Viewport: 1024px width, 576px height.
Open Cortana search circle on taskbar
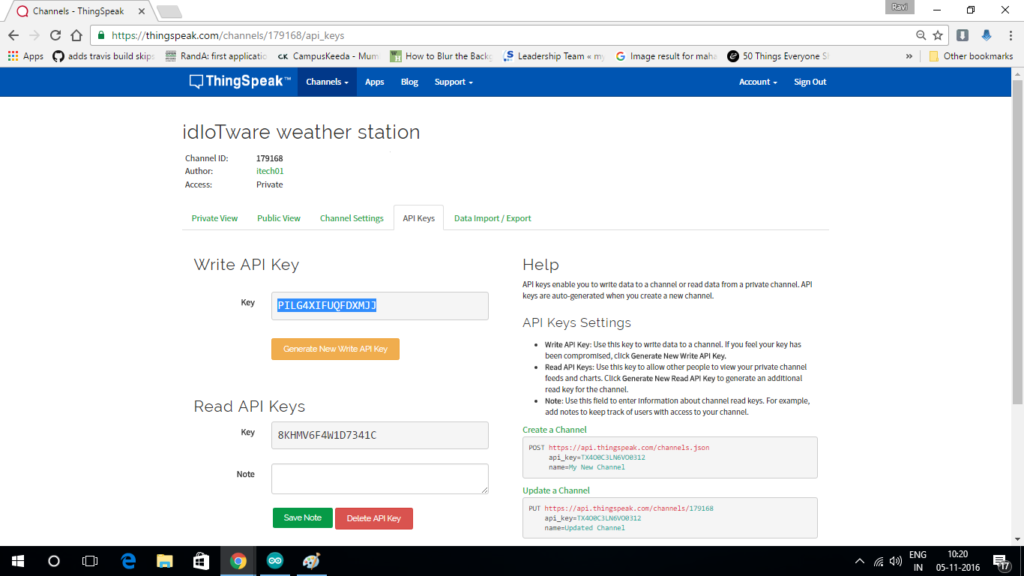[x=54, y=561]
